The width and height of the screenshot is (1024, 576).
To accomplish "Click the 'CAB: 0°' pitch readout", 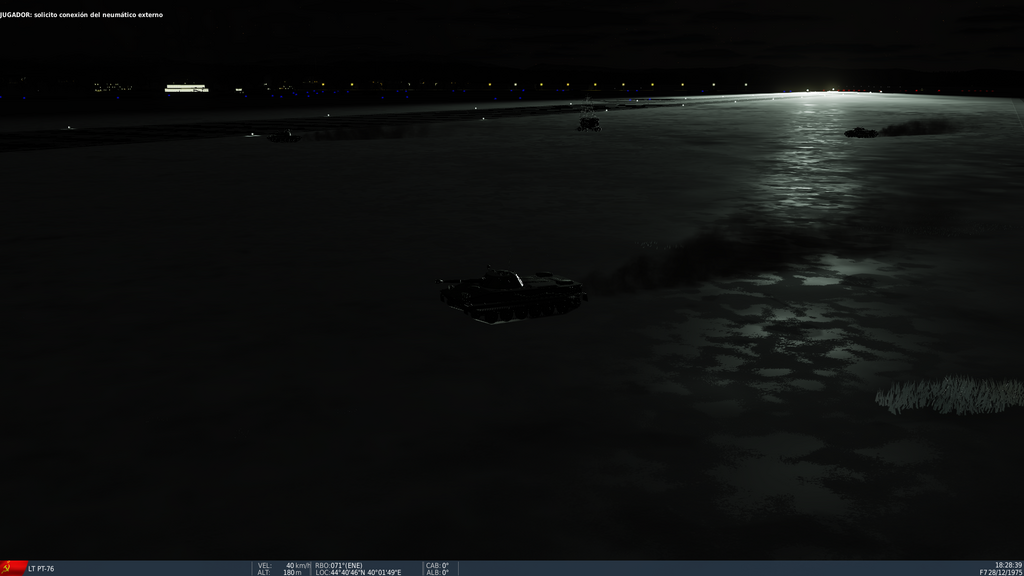I will [438, 566].
